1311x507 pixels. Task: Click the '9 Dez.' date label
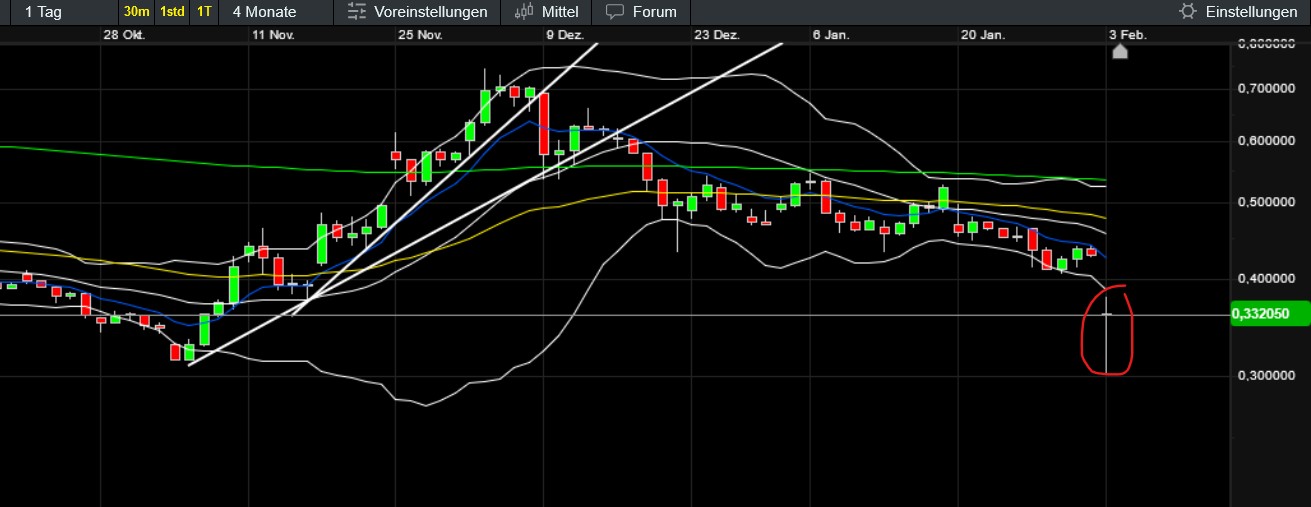[565, 34]
